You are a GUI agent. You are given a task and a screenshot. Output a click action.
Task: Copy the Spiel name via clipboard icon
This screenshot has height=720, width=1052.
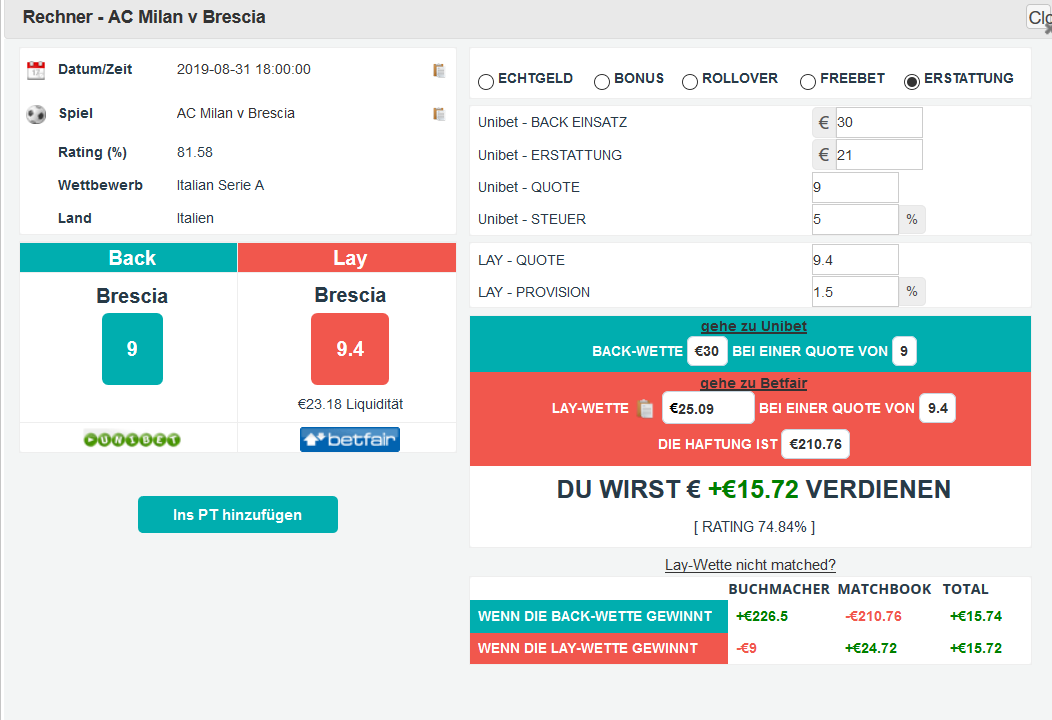click(439, 114)
